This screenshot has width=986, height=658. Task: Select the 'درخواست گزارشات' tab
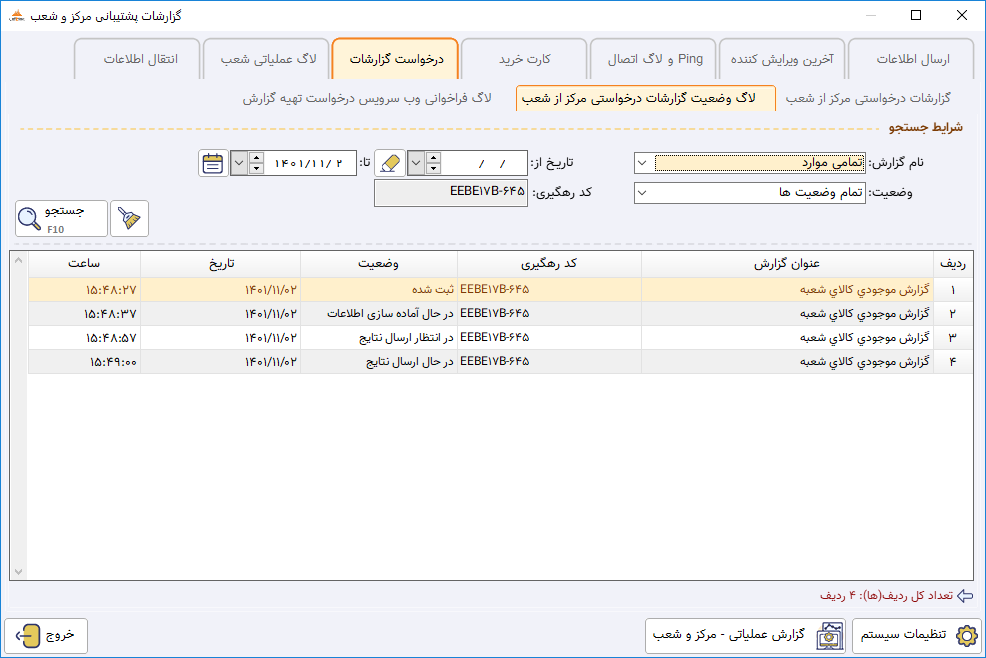(x=396, y=59)
